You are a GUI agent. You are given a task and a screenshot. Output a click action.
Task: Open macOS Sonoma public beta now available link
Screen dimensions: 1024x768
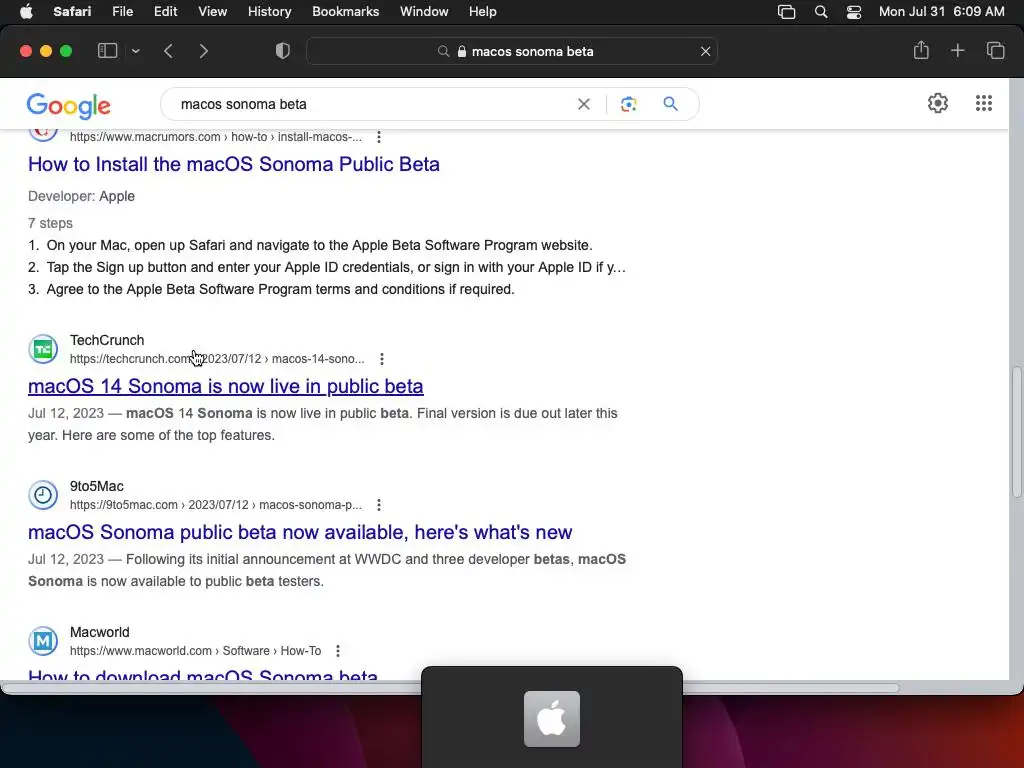point(300,532)
